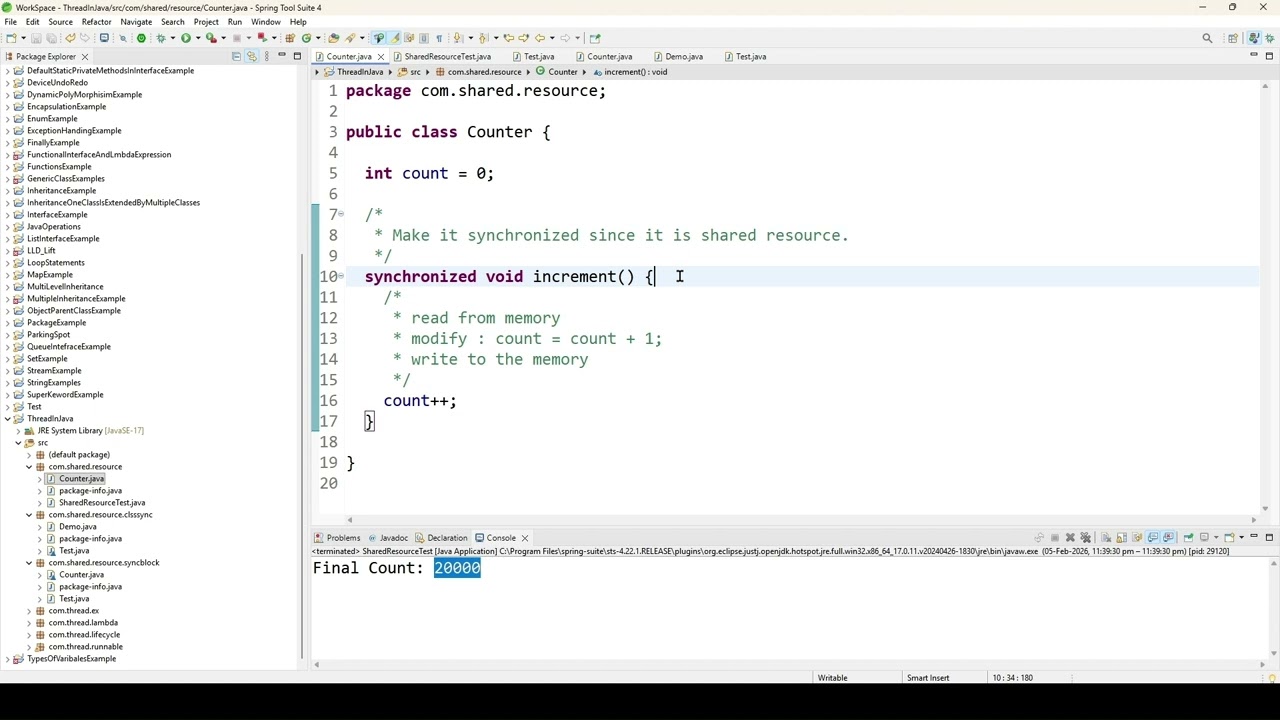Toggle show console when standard error changes
1280x720 pixels.
tap(1168, 538)
